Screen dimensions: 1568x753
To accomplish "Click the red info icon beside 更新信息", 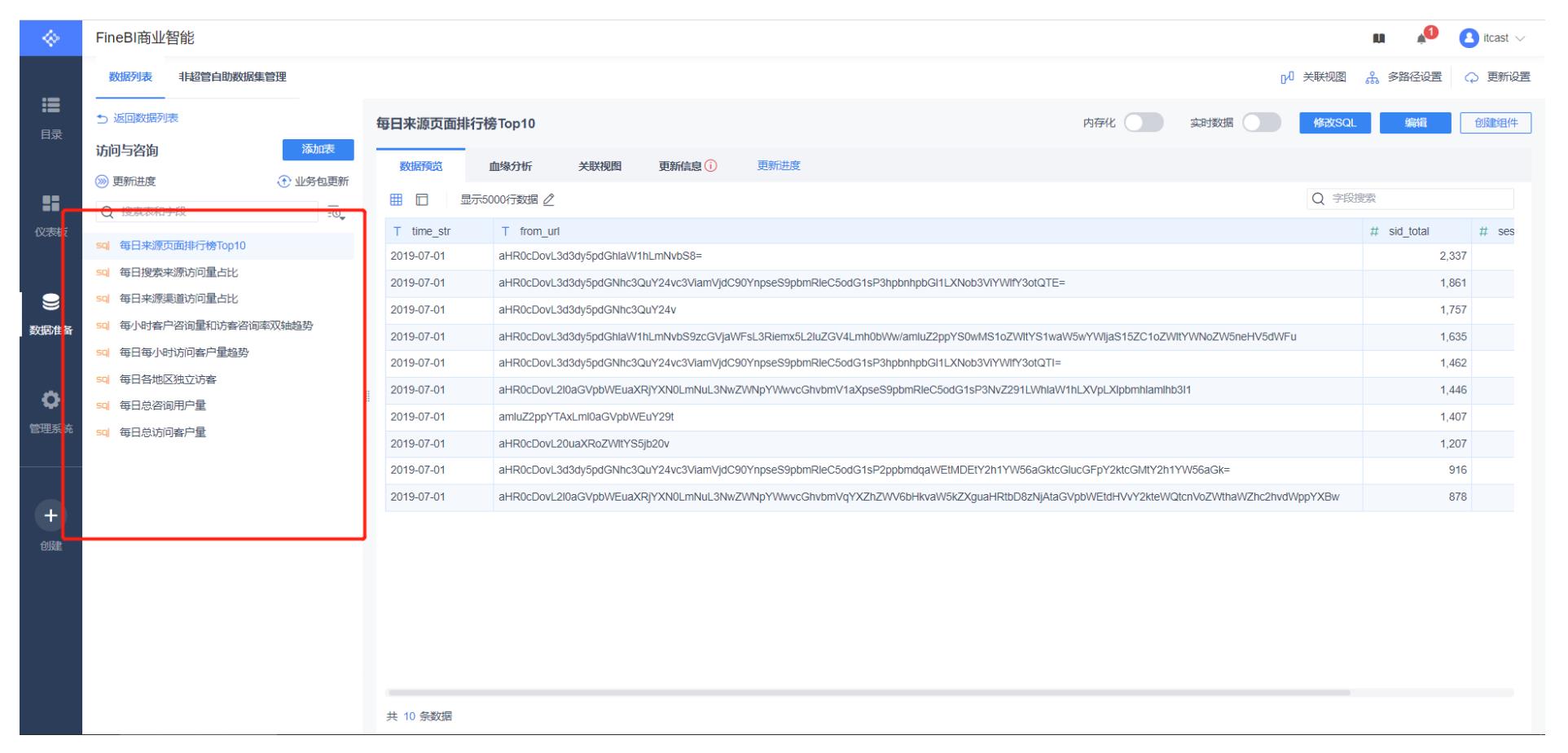I will pos(711,166).
